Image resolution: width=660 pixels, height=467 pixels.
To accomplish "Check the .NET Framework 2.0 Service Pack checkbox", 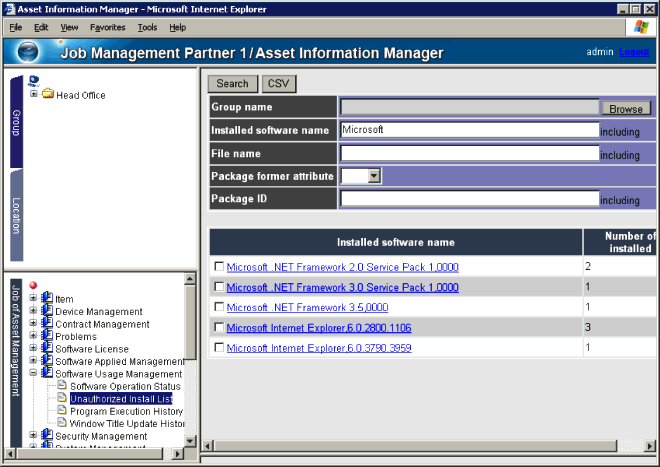I will pyautogui.click(x=219, y=267).
